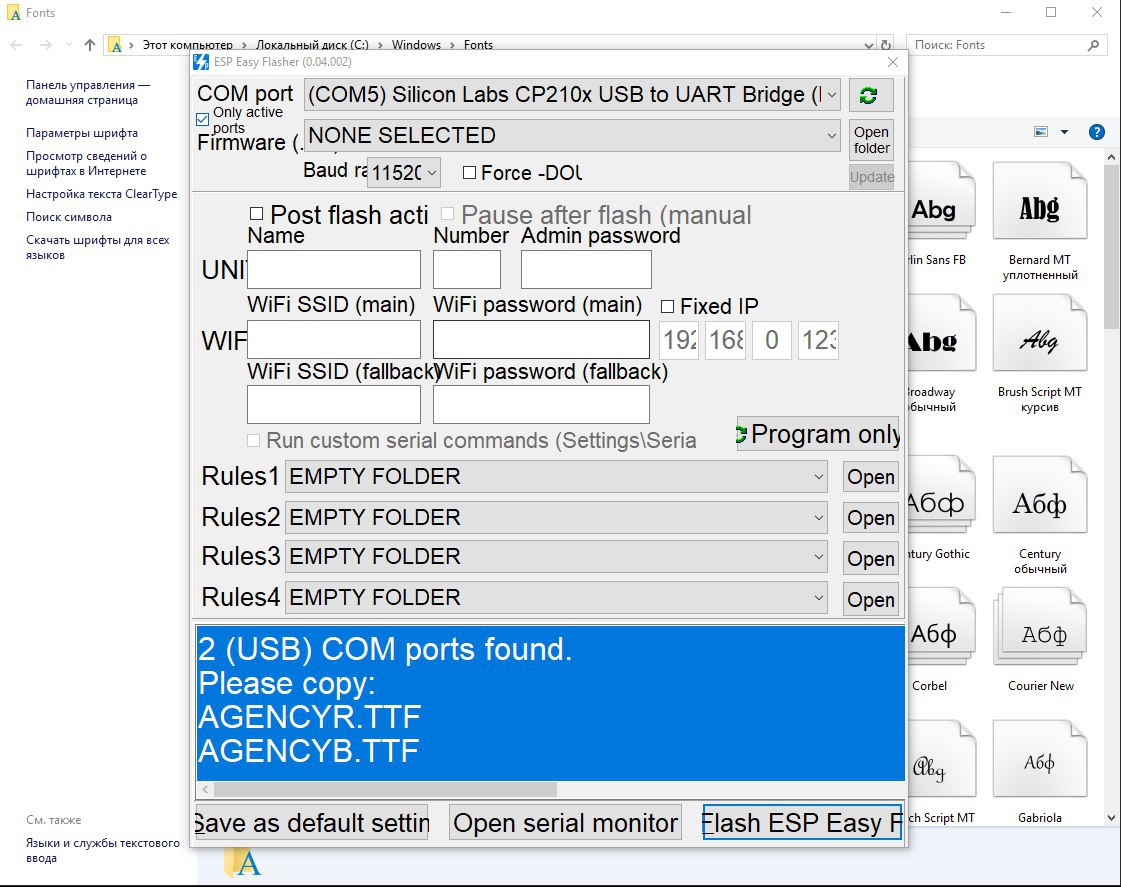Click the Flash ESP Easy FW button
Screen dimensions: 1121x887
pyautogui.click(x=802, y=823)
